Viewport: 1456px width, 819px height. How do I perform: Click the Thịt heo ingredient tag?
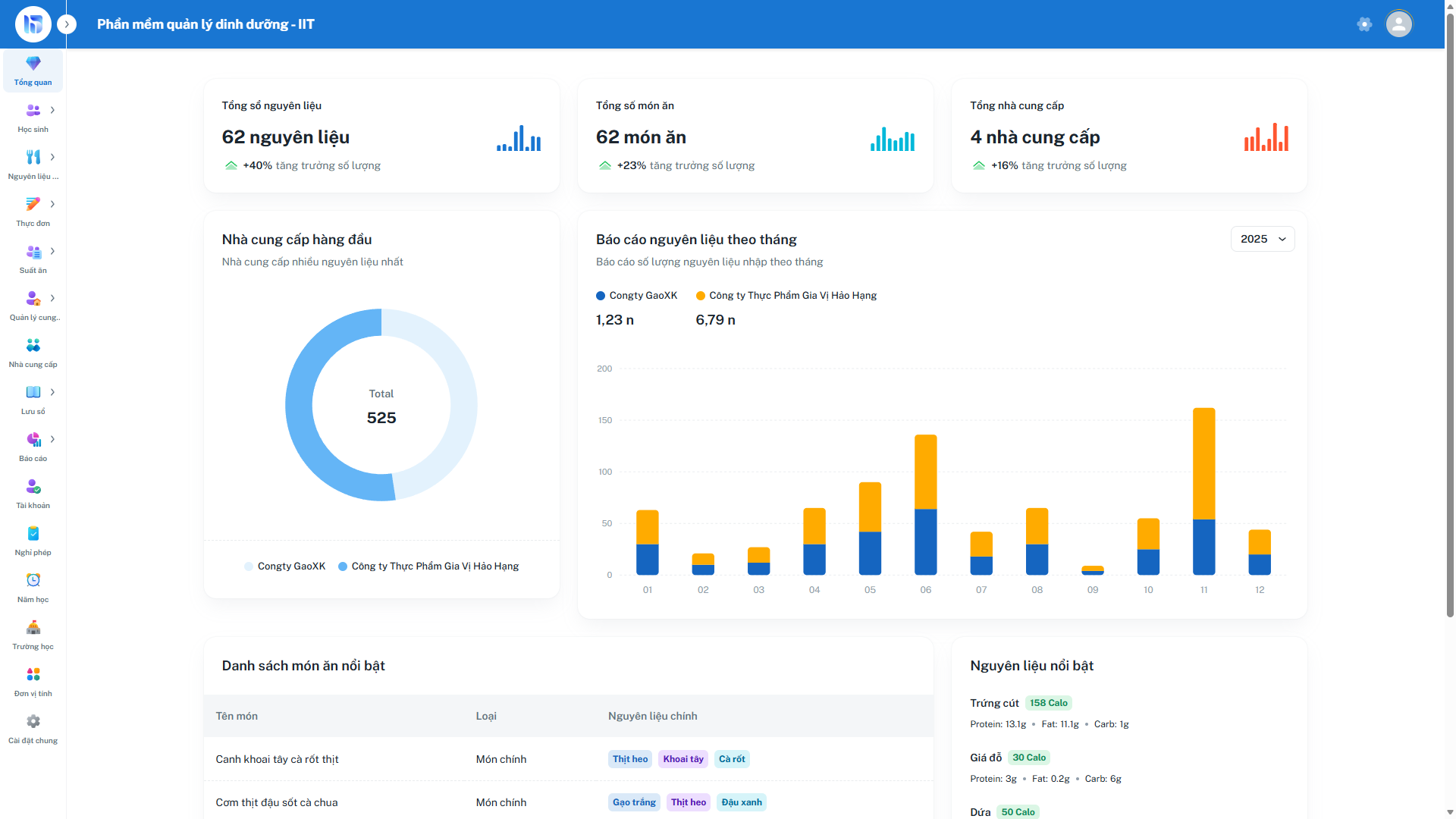pos(629,759)
